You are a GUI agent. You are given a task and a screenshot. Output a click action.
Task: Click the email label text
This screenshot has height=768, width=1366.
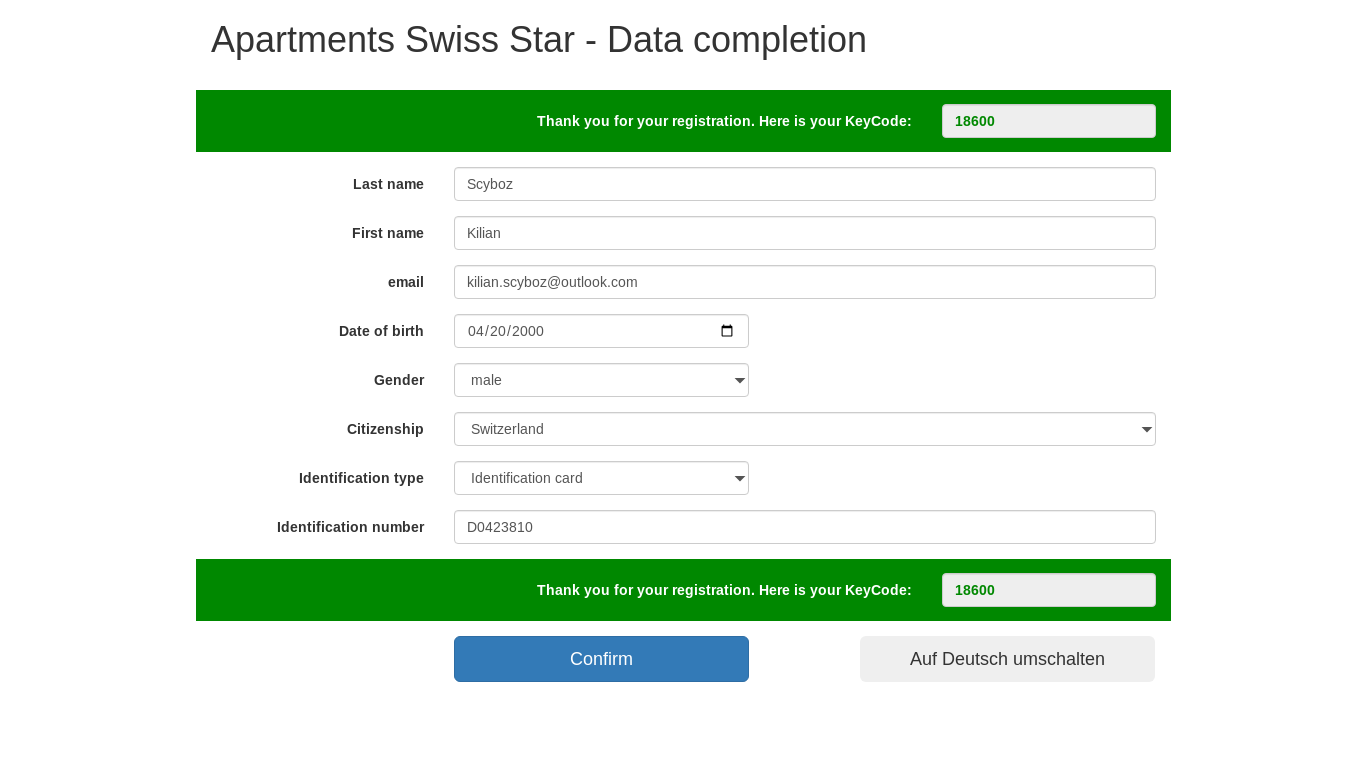click(x=406, y=282)
